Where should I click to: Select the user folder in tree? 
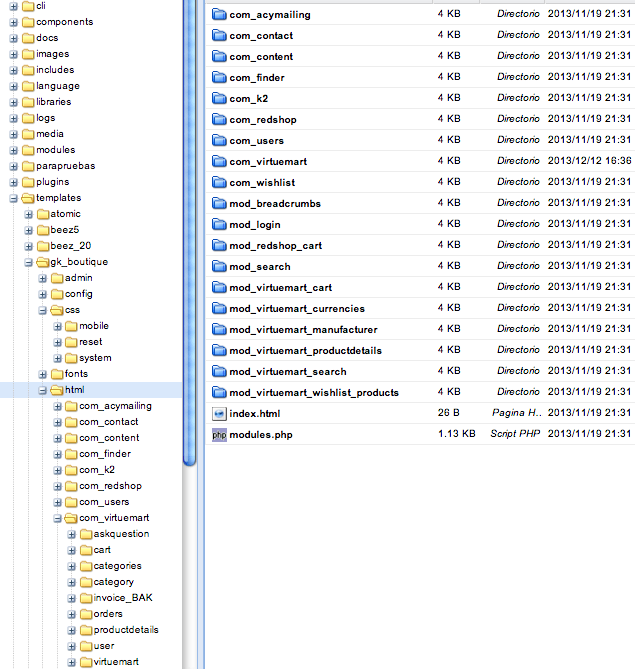click(104, 646)
